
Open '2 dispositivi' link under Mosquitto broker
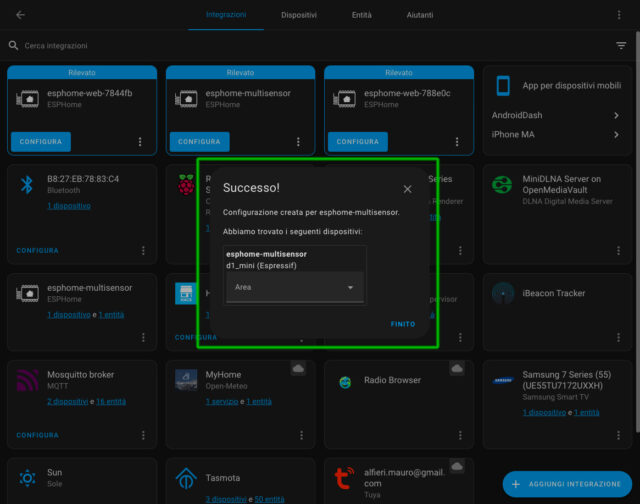coord(68,401)
